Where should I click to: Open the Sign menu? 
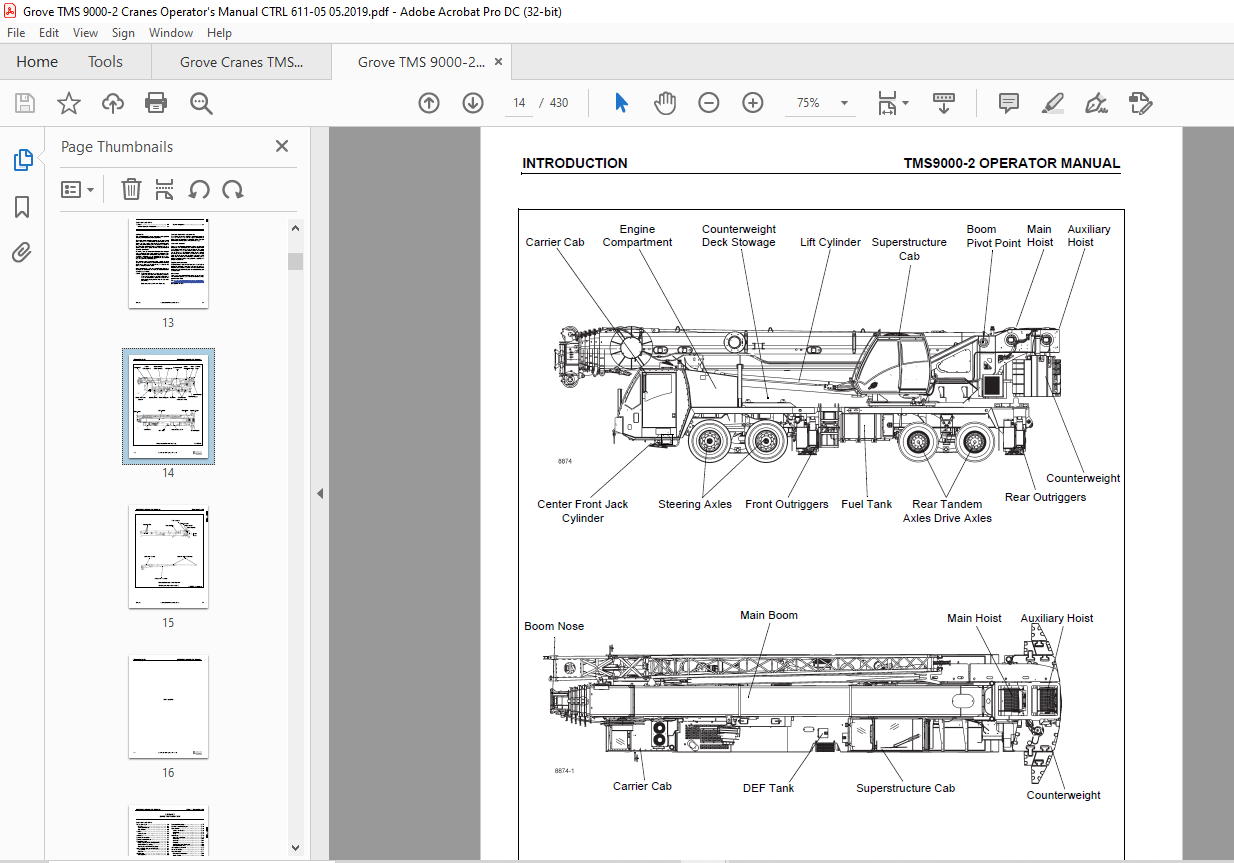(123, 33)
